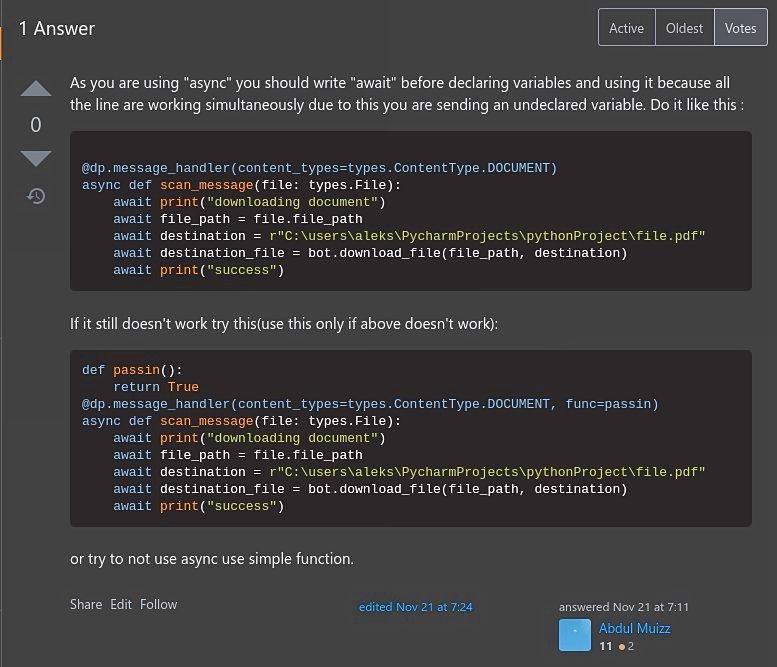Follow this answer via the Follow link
This screenshot has width=777, height=667.
tap(158, 604)
